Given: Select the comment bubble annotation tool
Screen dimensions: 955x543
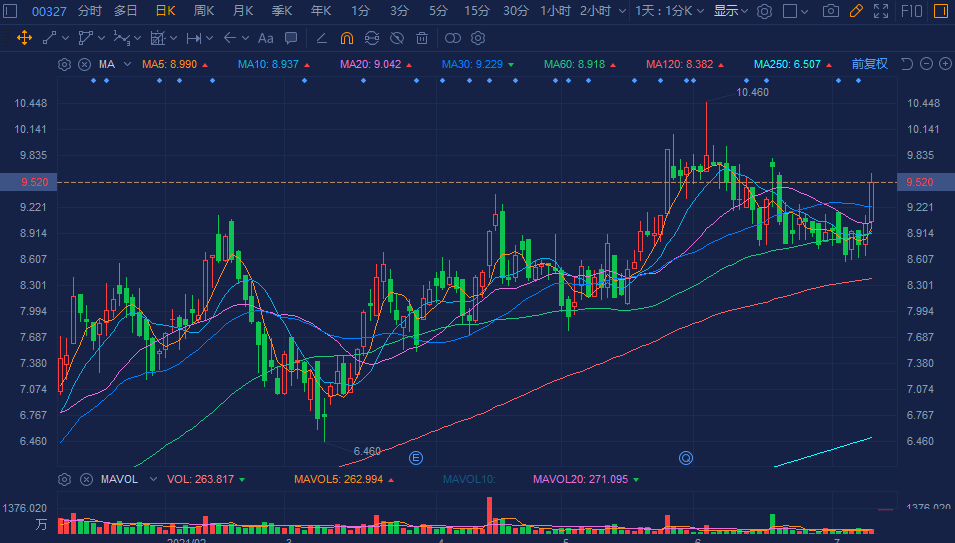Looking at the screenshot, I should (291, 38).
